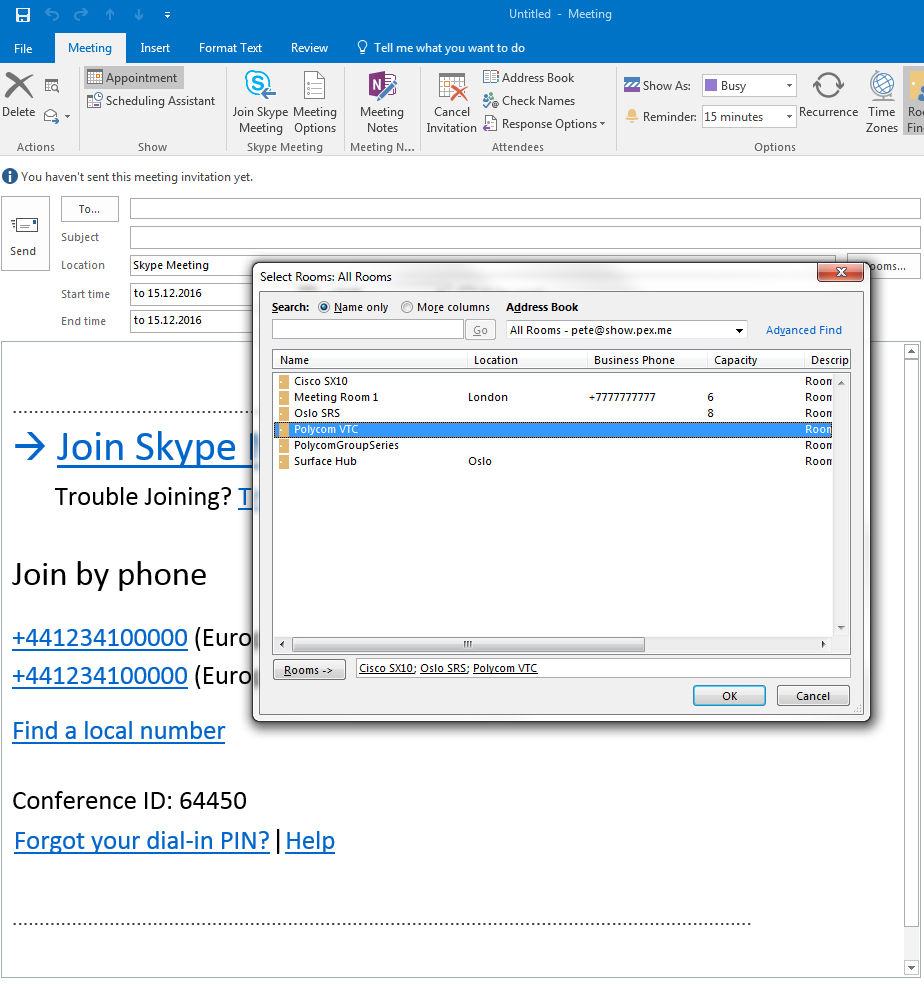The width and height of the screenshot is (924, 984).
Task: Switch to the Format Text tab
Action: 230,48
